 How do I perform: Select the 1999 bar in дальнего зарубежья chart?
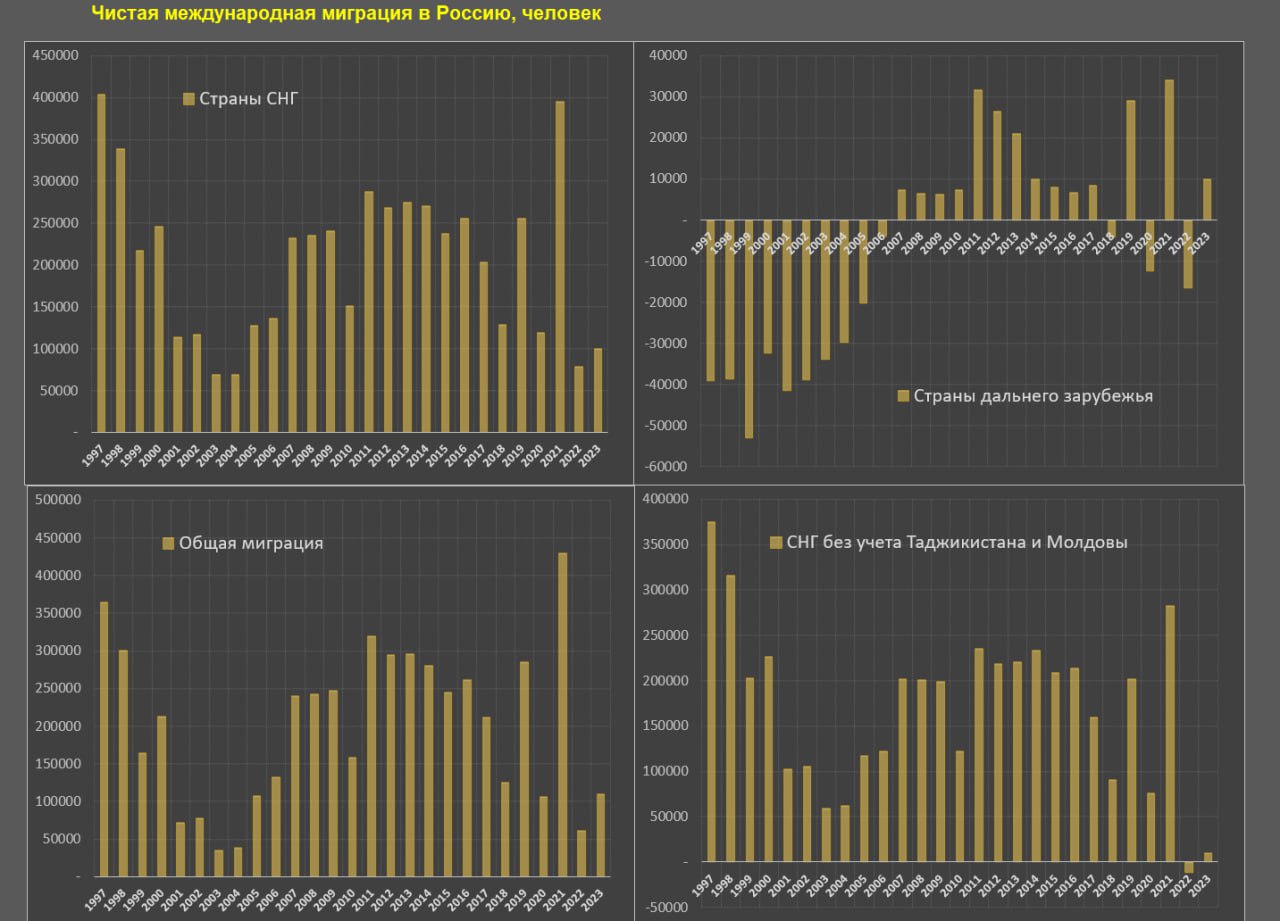(x=748, y=328)
